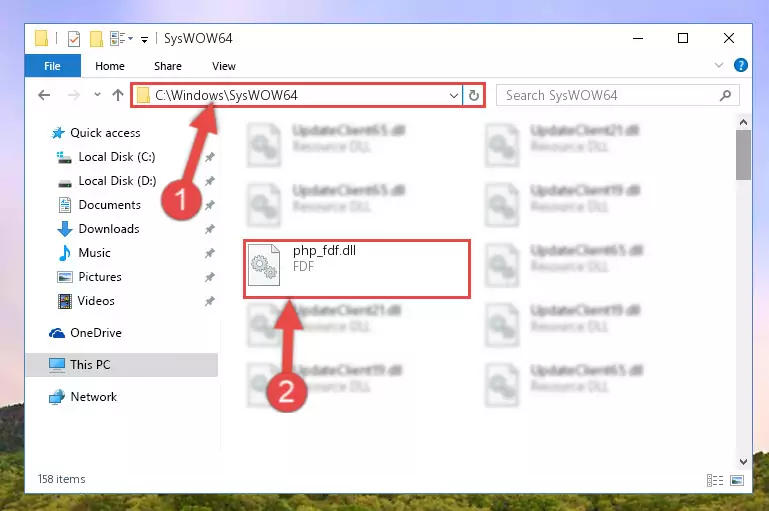Open the File ribbon tab
Viewport: 769px width, 511px height.
point(52,66)
